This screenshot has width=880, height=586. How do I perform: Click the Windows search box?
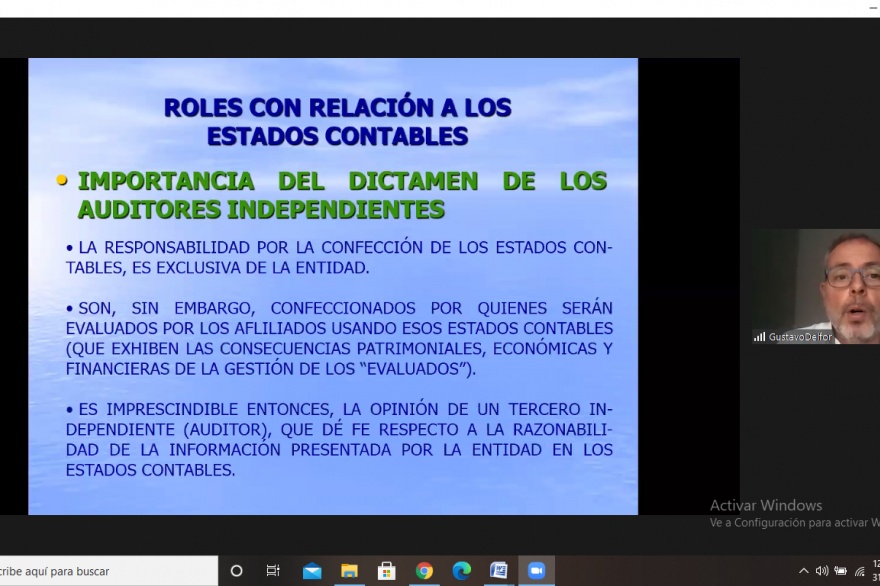pyautogui.click(x=109, y=571)
